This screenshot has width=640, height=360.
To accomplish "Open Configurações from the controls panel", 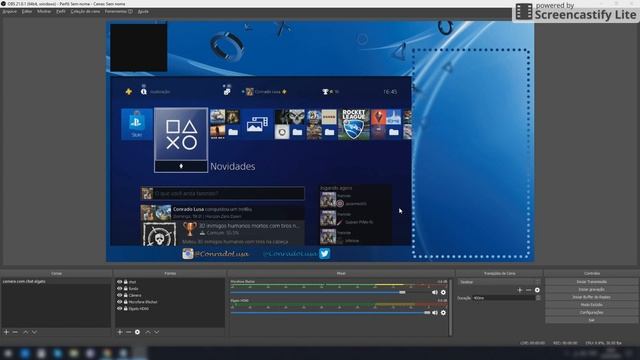I will pos(591,313).
